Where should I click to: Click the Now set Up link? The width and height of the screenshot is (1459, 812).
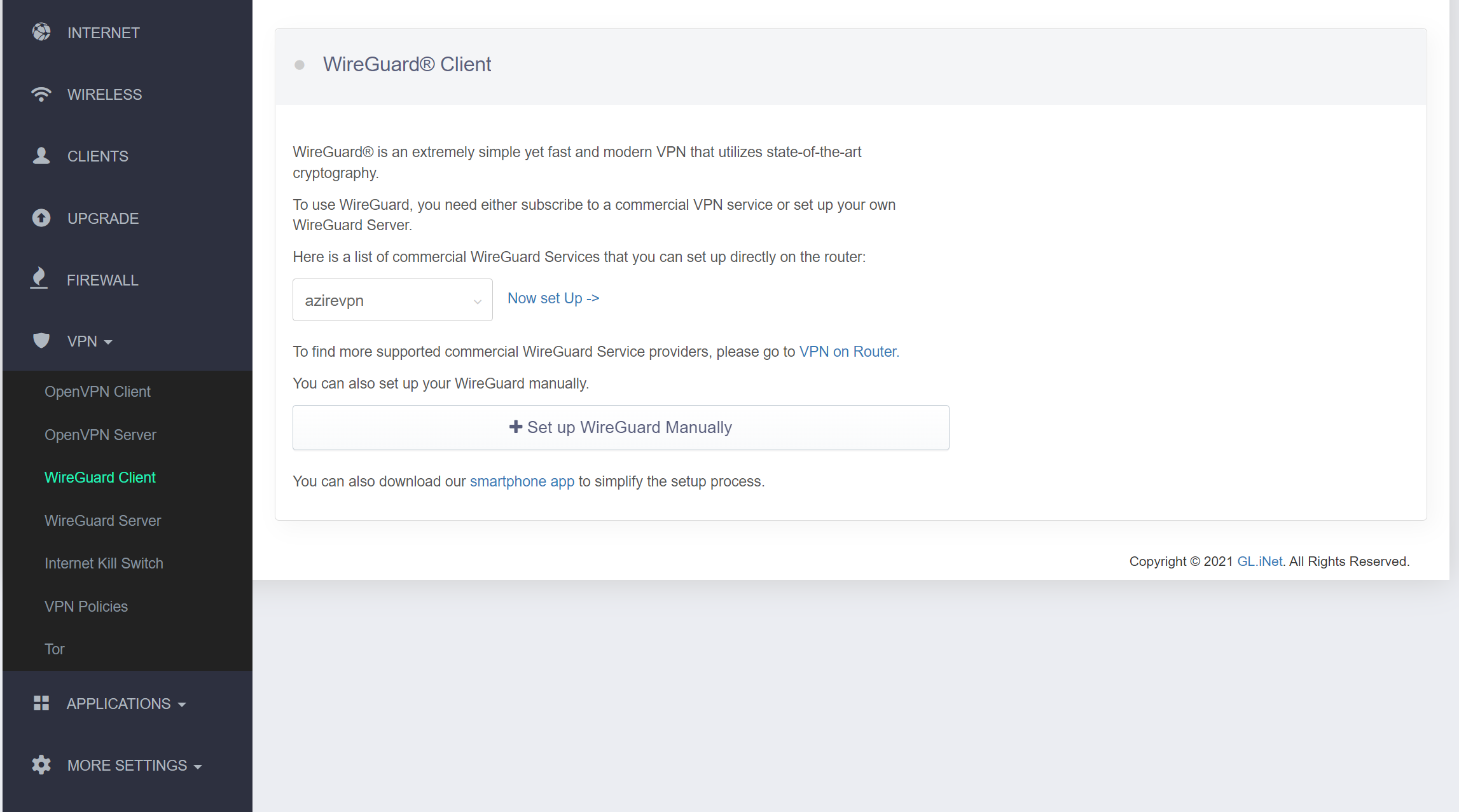(553, 298)
